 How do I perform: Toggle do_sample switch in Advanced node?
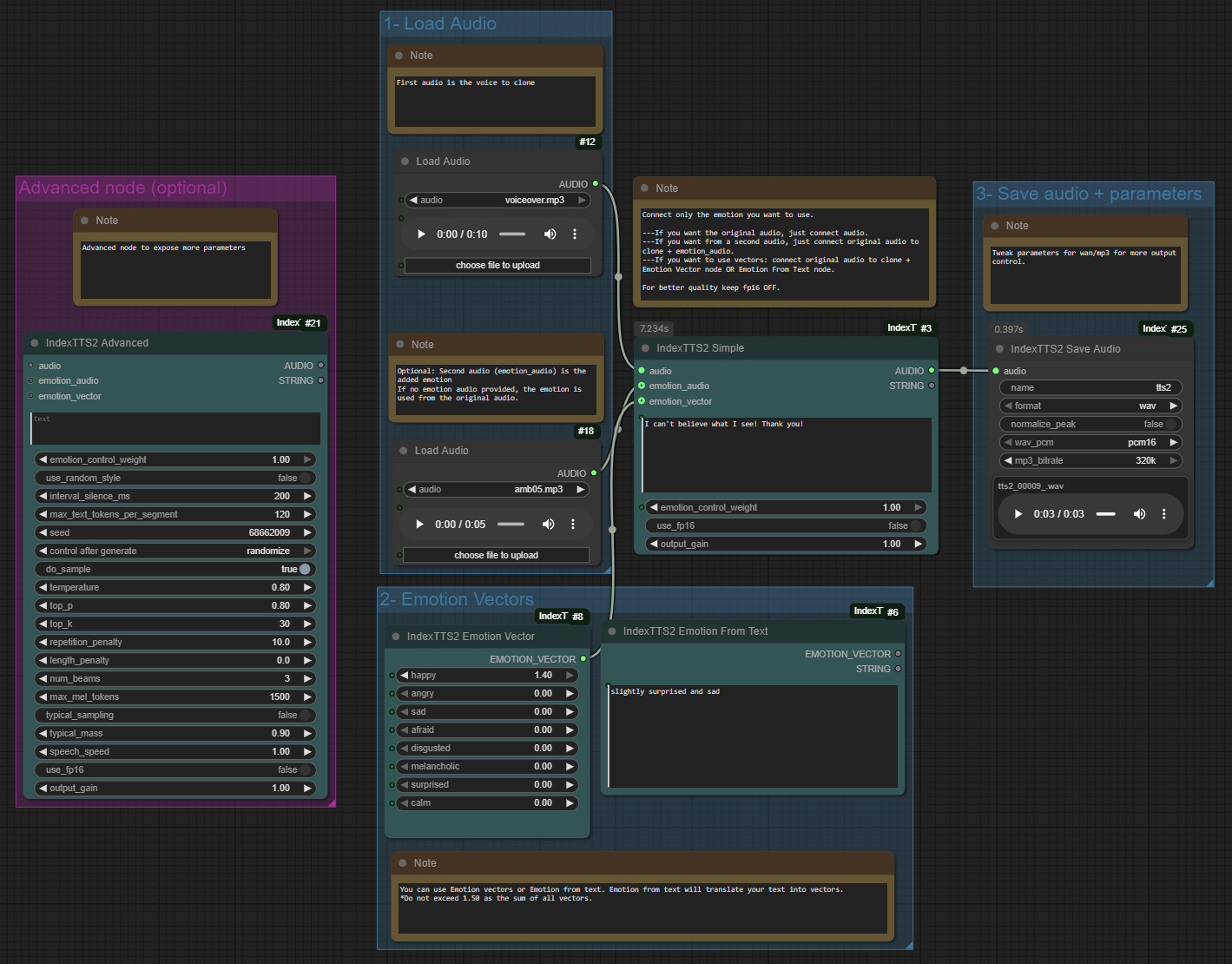[x=304, y=570]
